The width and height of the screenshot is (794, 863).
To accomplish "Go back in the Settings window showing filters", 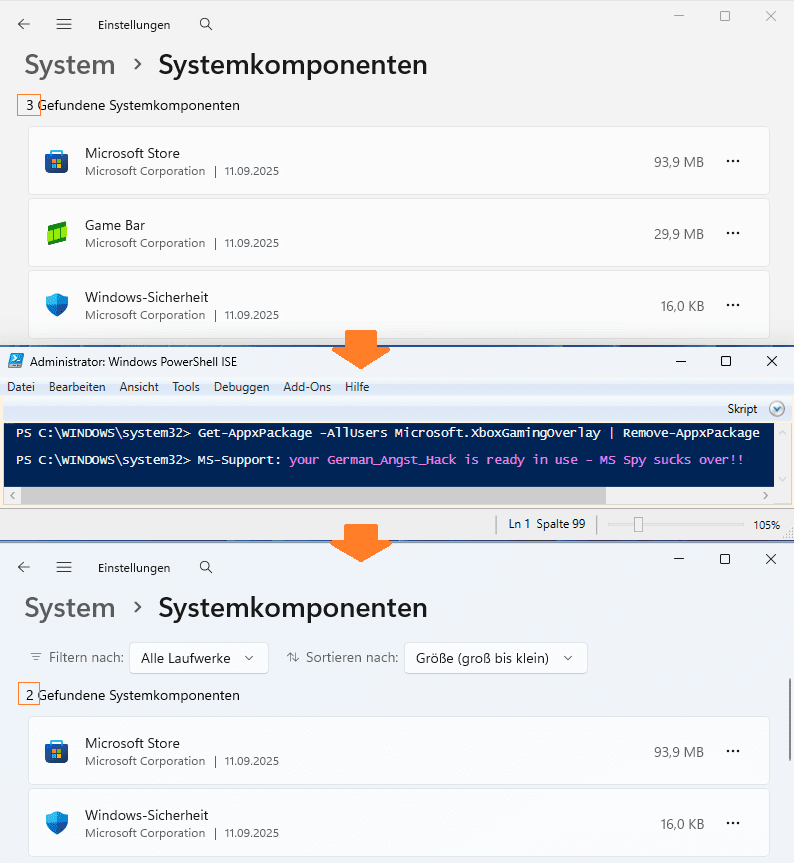I will pos(24,567).
